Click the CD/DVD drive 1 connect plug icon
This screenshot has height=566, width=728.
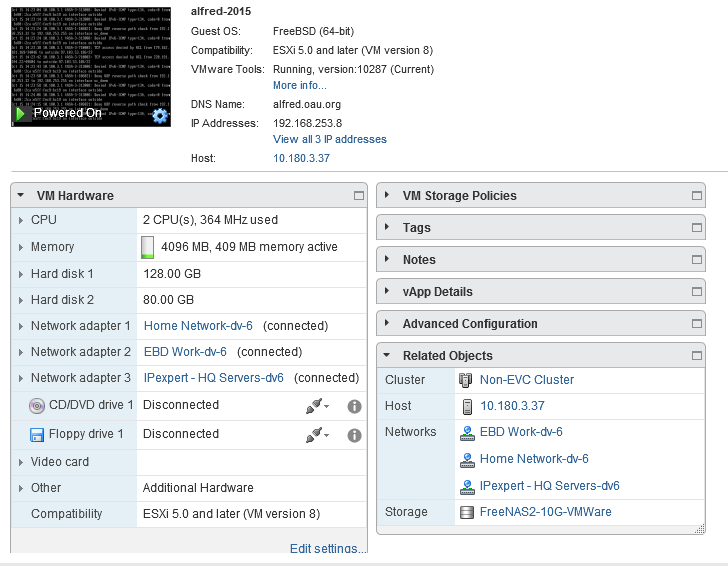(316, 406)
